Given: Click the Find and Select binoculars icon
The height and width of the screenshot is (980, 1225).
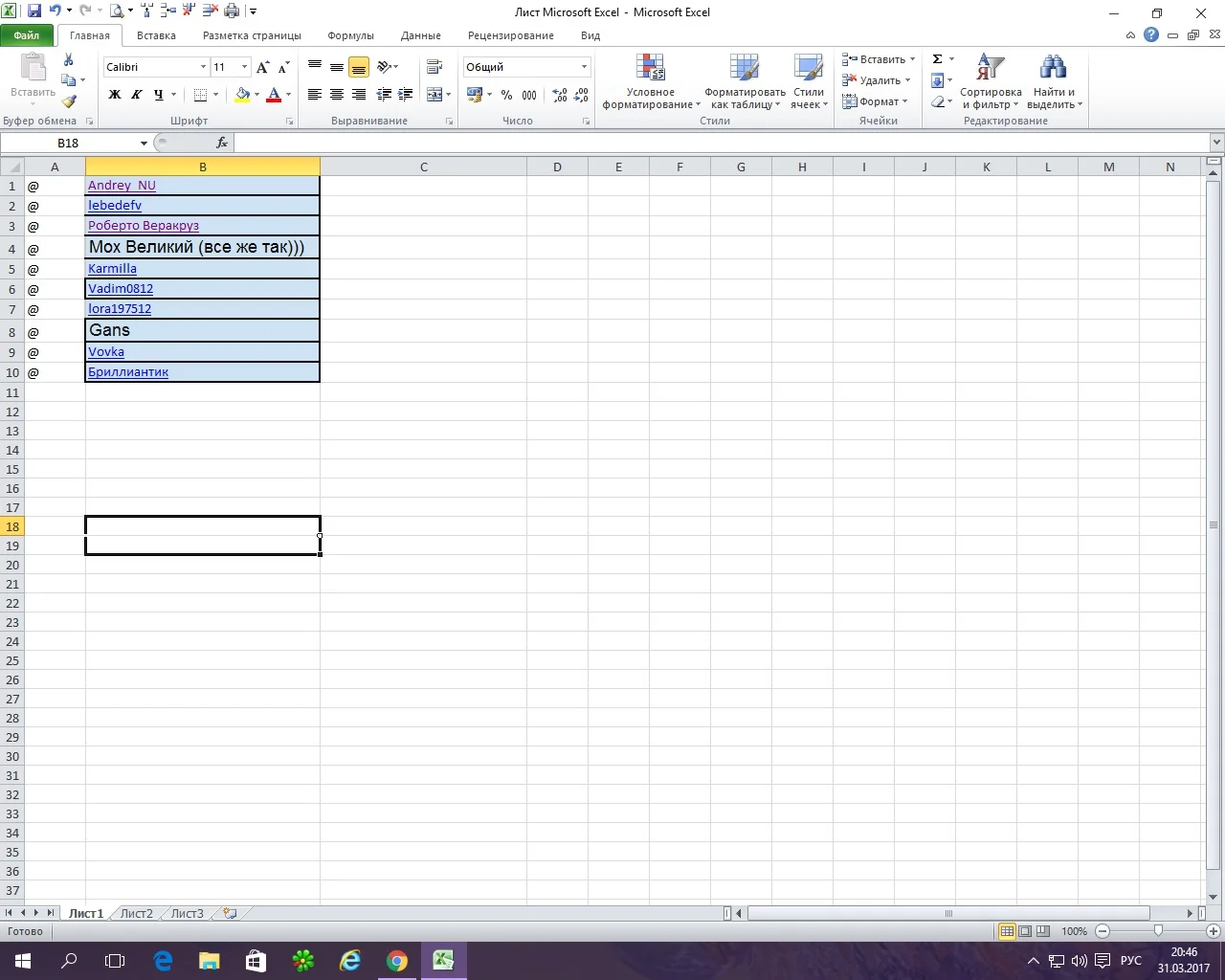Looking at the screenshot, I should click(x=1054, y=82).
